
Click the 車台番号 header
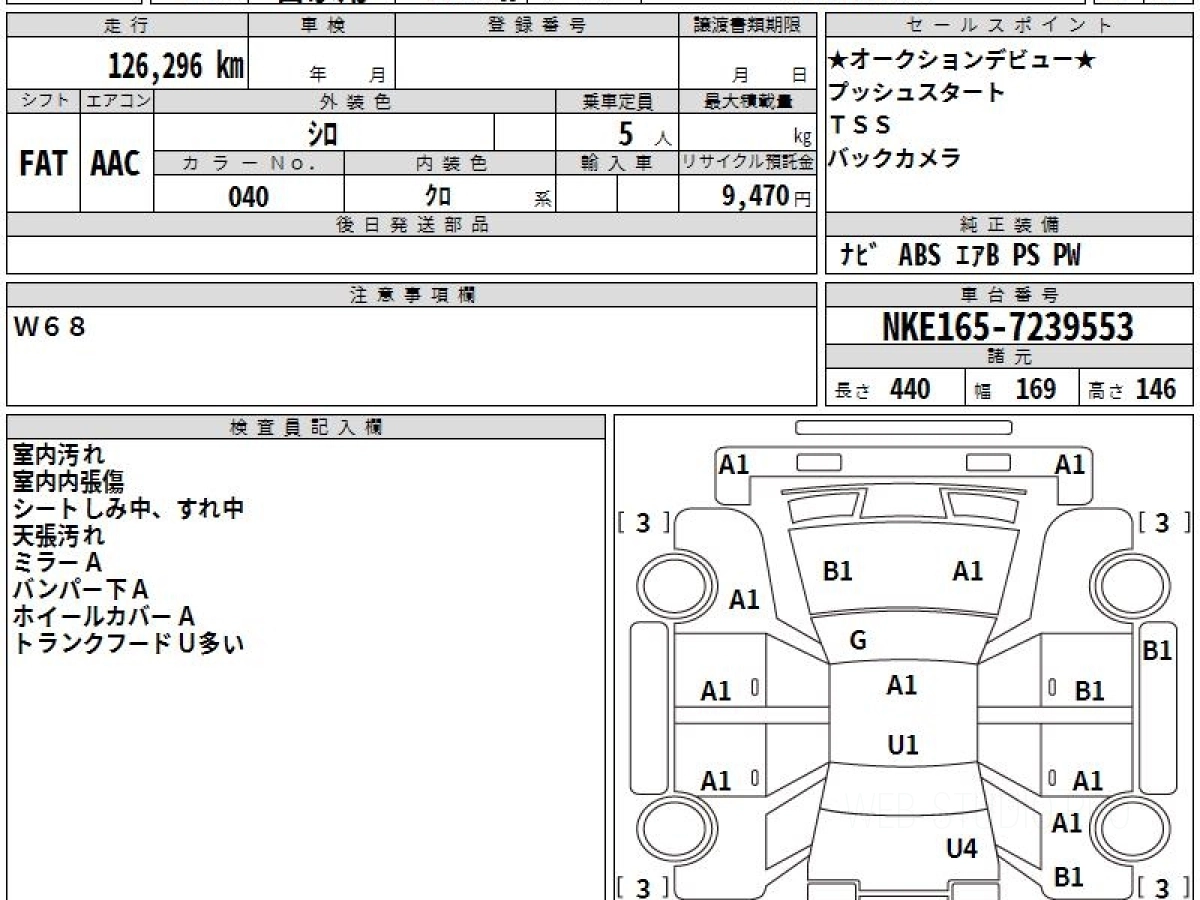tap(1010, 295)
